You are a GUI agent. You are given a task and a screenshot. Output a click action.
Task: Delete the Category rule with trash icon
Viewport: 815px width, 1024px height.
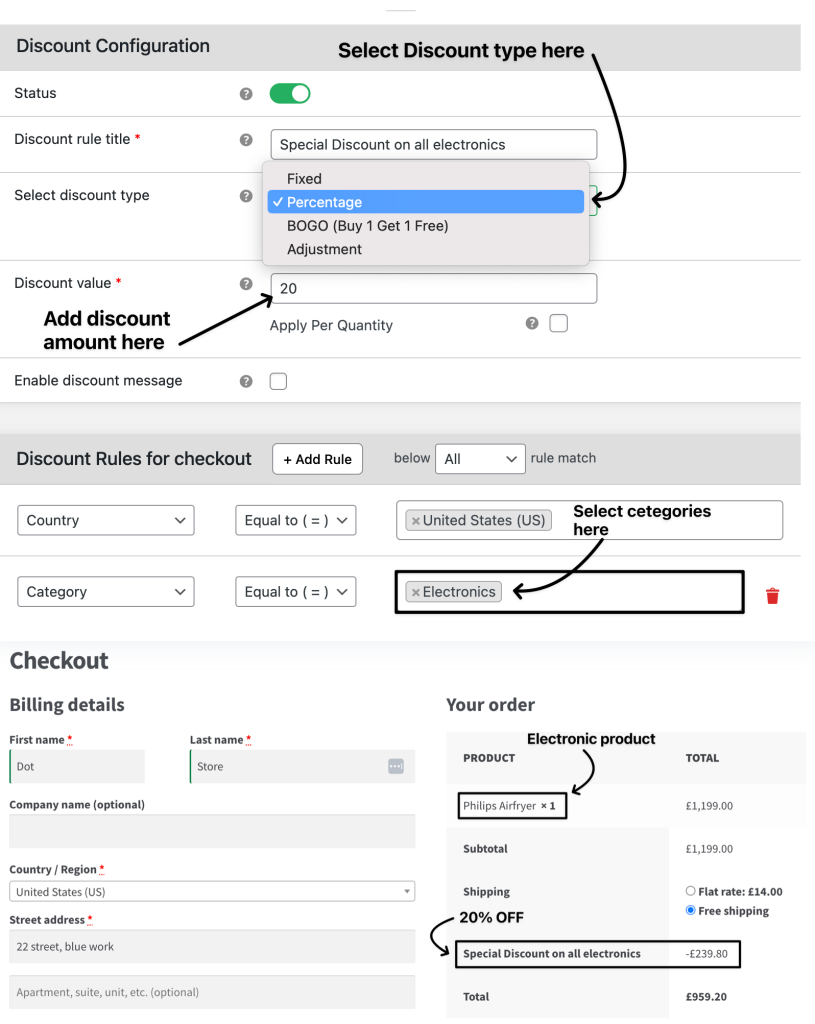(773, 596)
